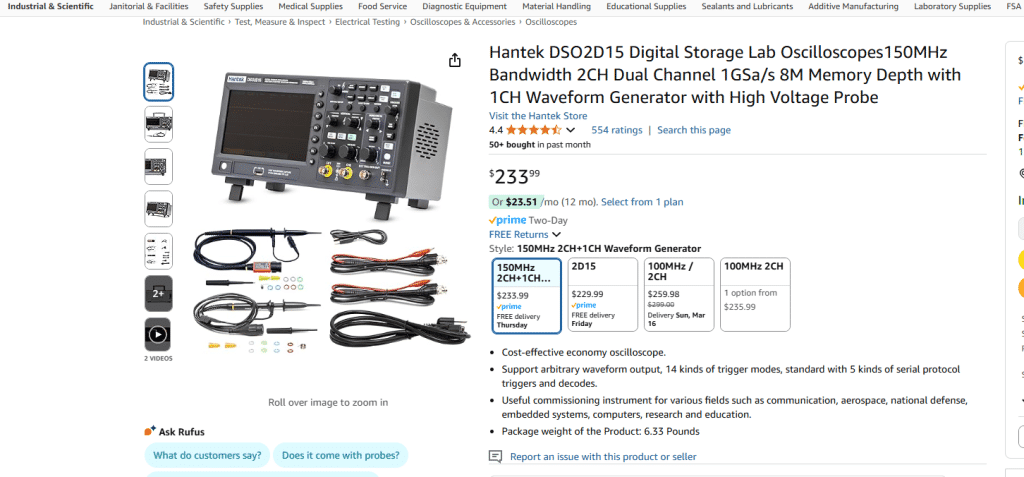1024x477 pixels.
Task: Click the 'What do customers say?' button
Action: [x=207, y=455]
